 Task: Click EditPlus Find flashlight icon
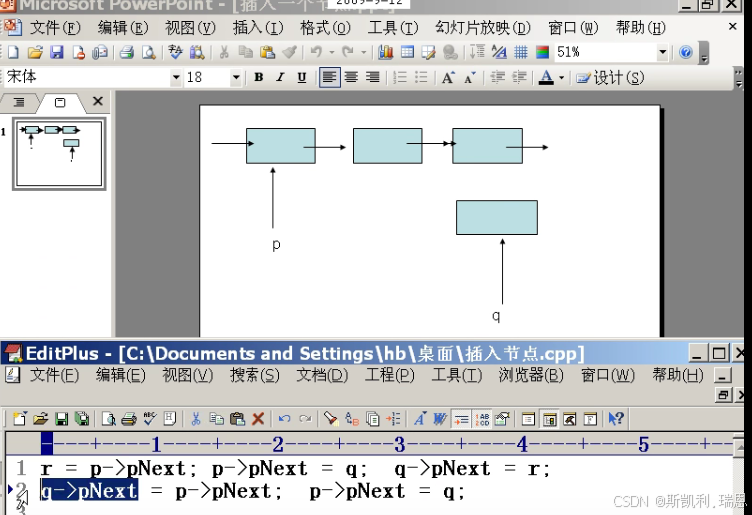click(330, 419)
